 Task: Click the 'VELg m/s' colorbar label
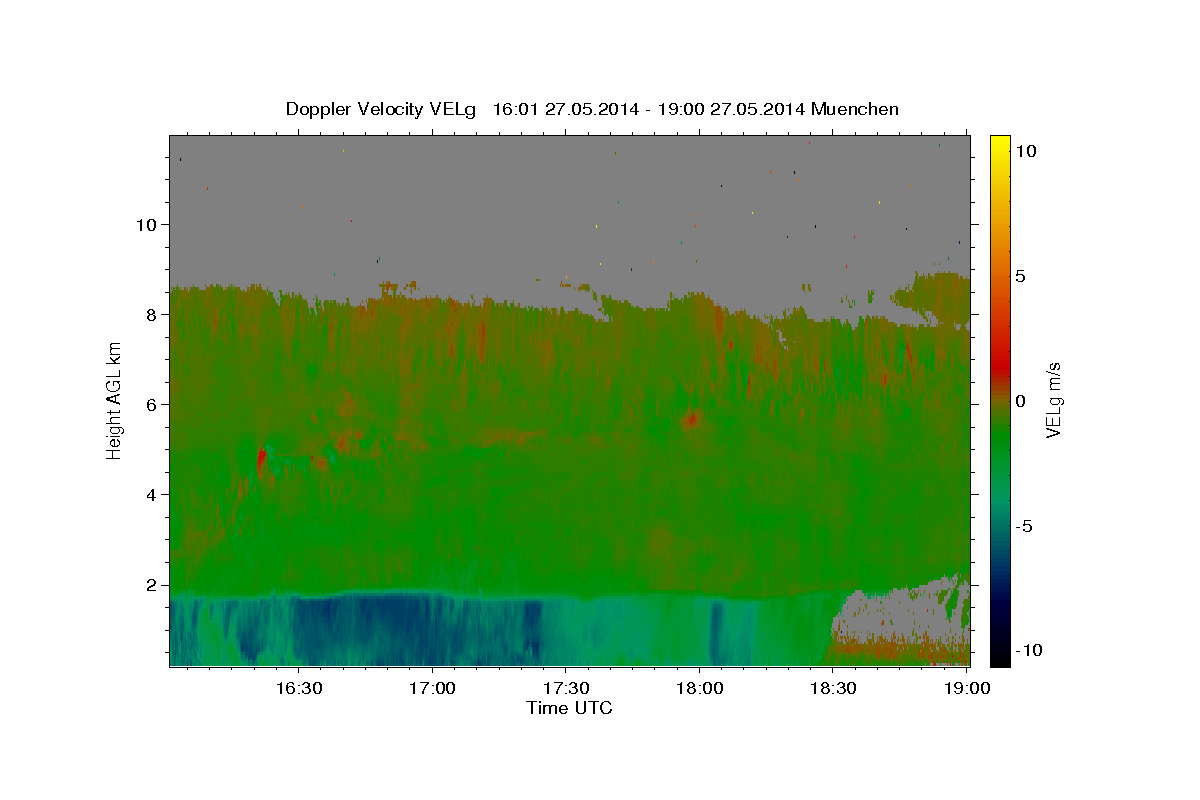(x=1053, y=401)
